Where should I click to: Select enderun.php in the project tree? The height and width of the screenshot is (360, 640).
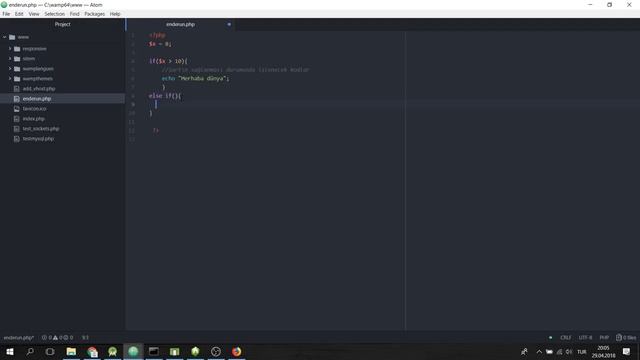62,99
